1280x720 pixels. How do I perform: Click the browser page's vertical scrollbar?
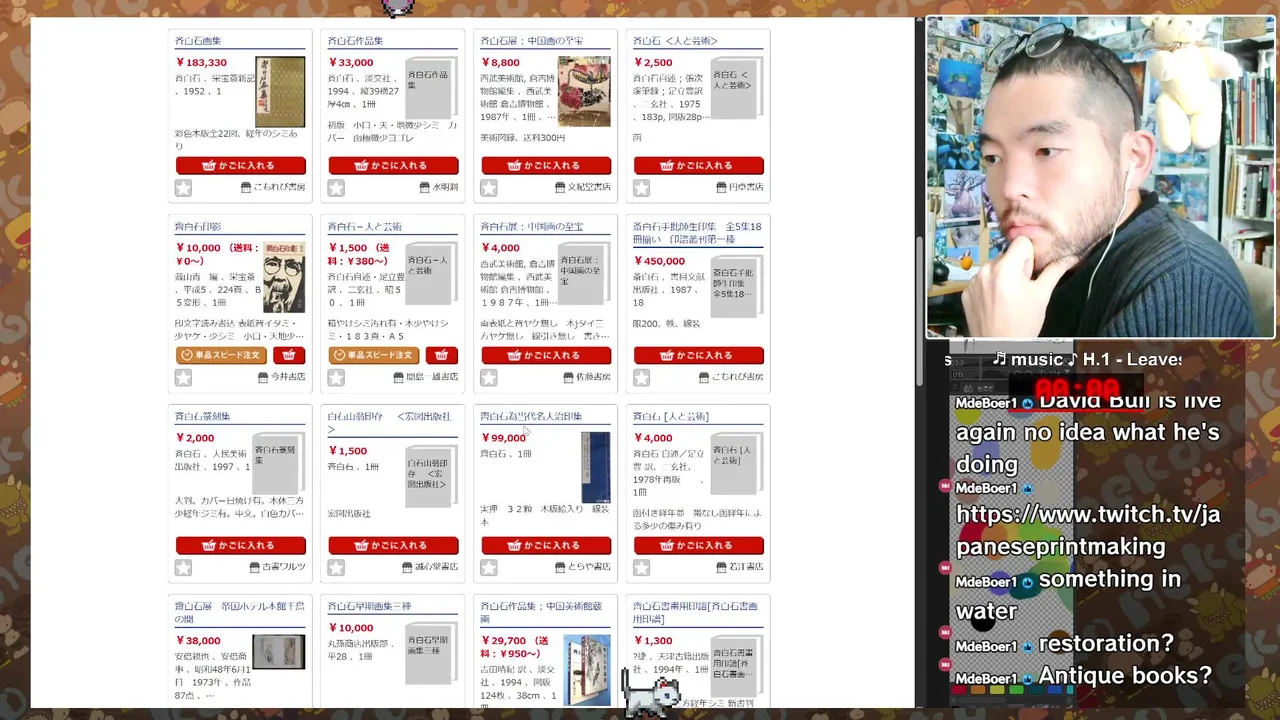(919, 310)
